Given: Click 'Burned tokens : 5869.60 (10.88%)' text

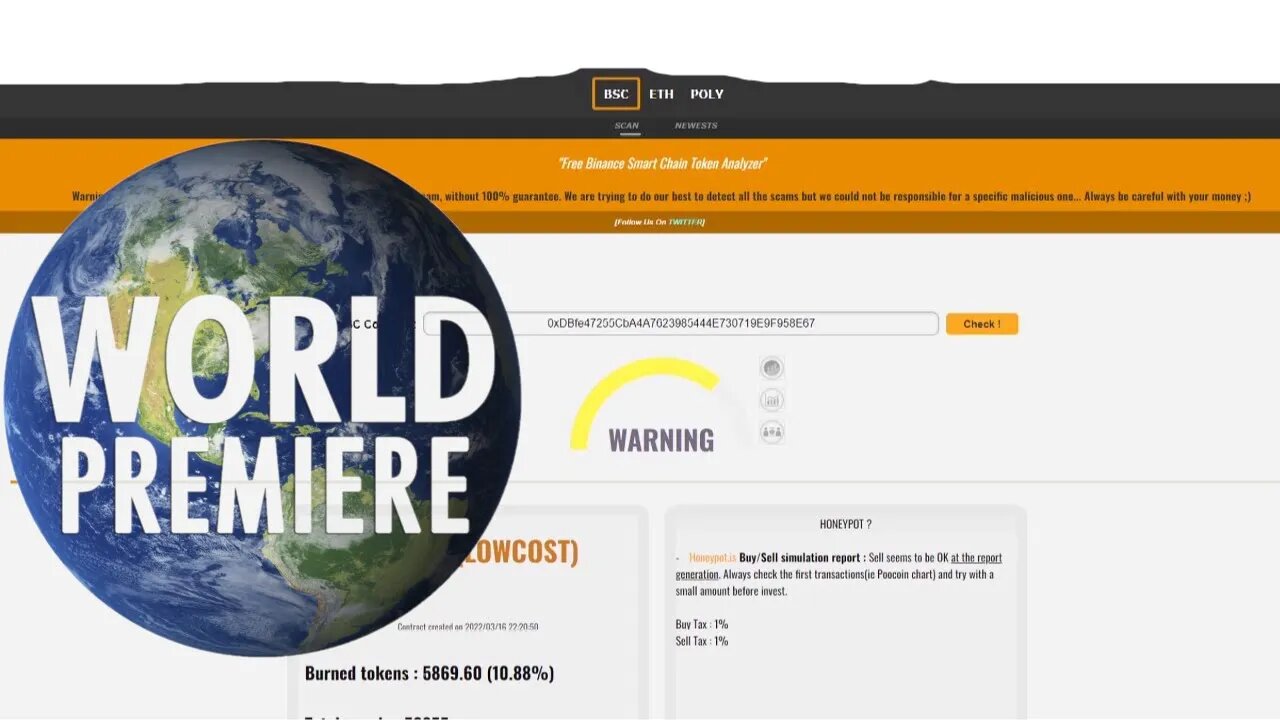Looking at the screenshot, I should click(x=430, y=673).
